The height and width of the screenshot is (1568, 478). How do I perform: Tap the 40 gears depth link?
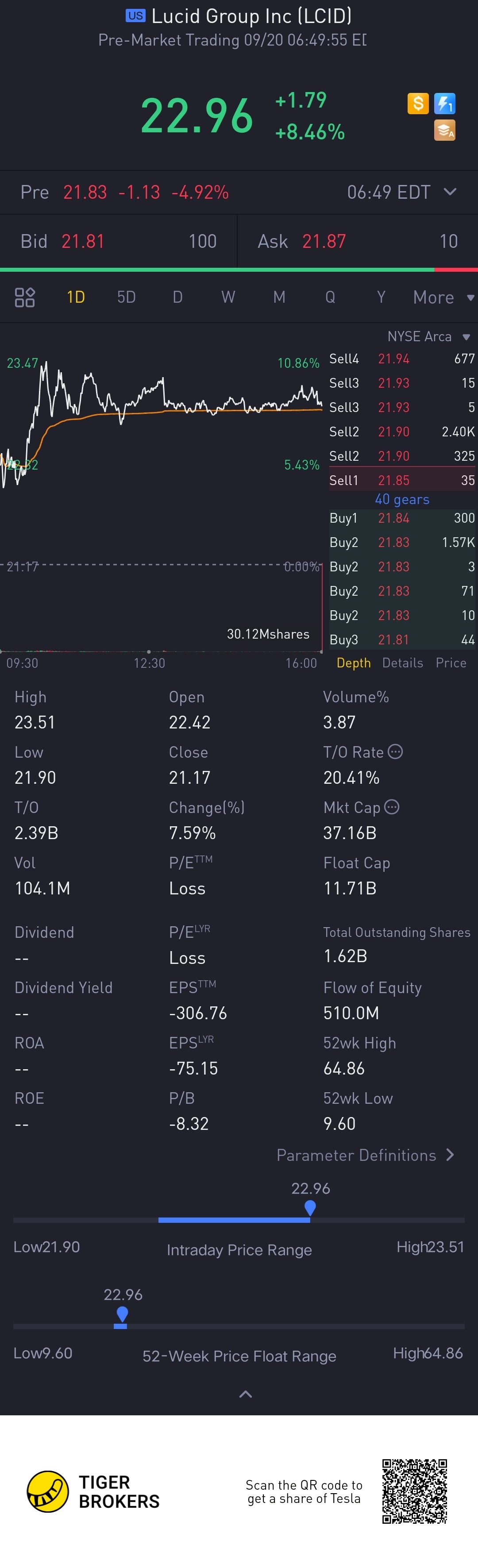402,499
